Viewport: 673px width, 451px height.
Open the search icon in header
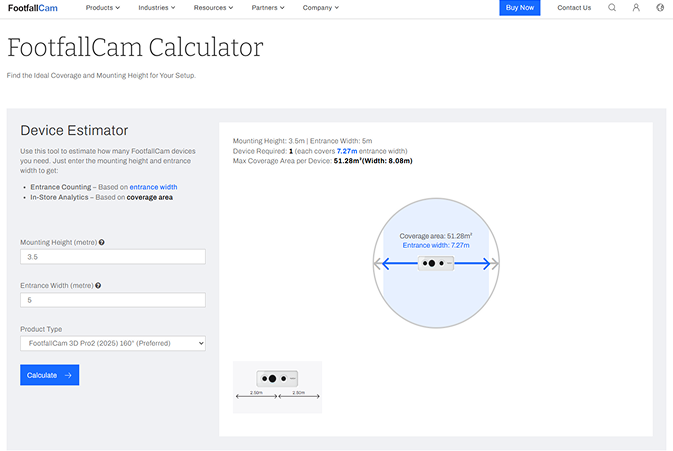pos(612,7)
